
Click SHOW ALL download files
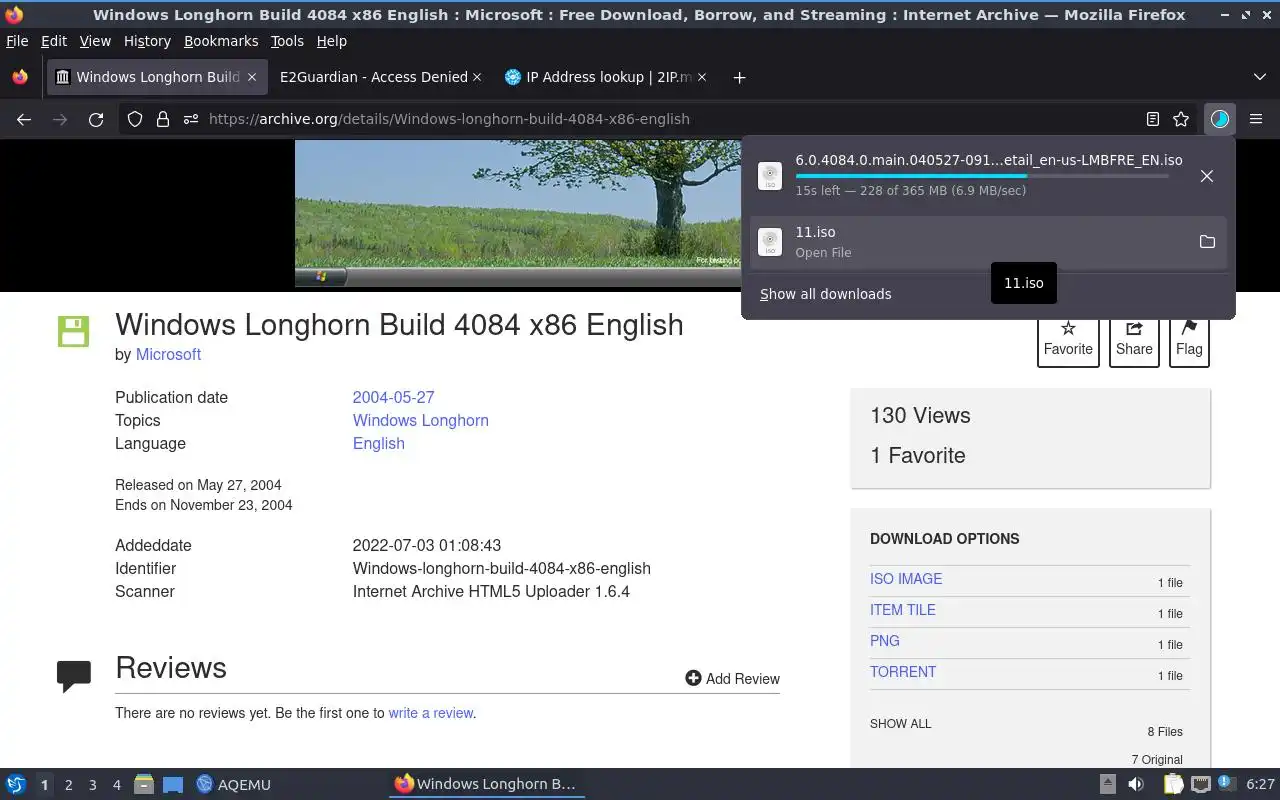pyautogui.click(x=900, y=723)
